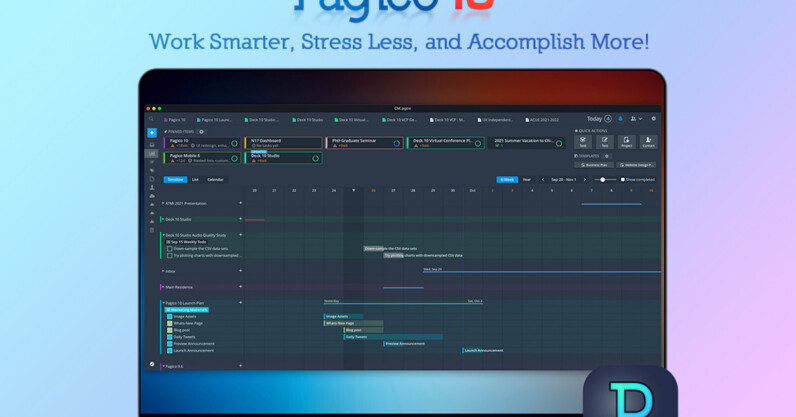796x417 pixels.
Task: Click the Text quick action icon
Action: 604,143
